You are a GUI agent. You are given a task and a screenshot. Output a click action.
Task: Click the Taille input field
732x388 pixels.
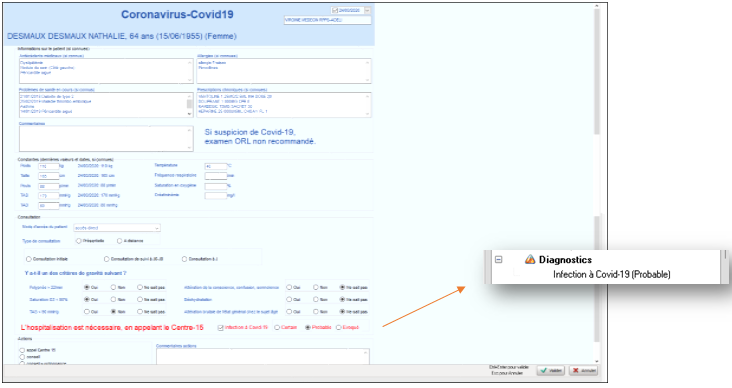(49, 176)
